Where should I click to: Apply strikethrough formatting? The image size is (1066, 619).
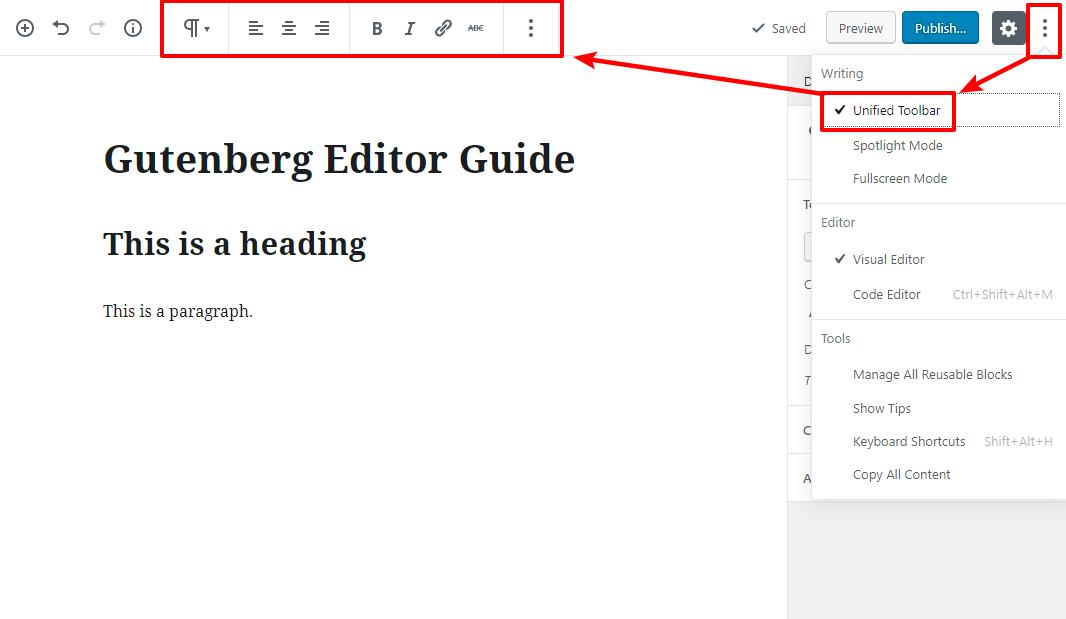tap(476, 28)
